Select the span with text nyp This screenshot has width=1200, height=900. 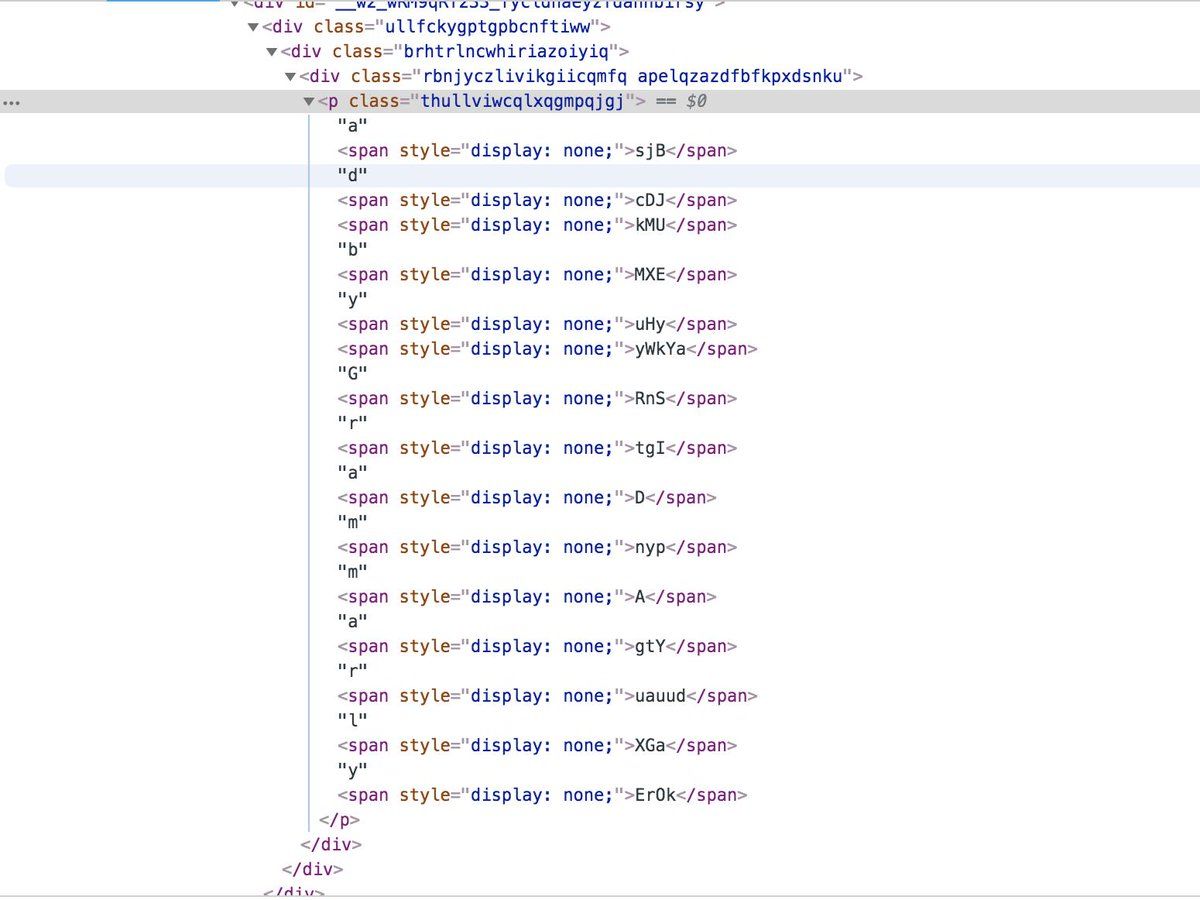537,547
